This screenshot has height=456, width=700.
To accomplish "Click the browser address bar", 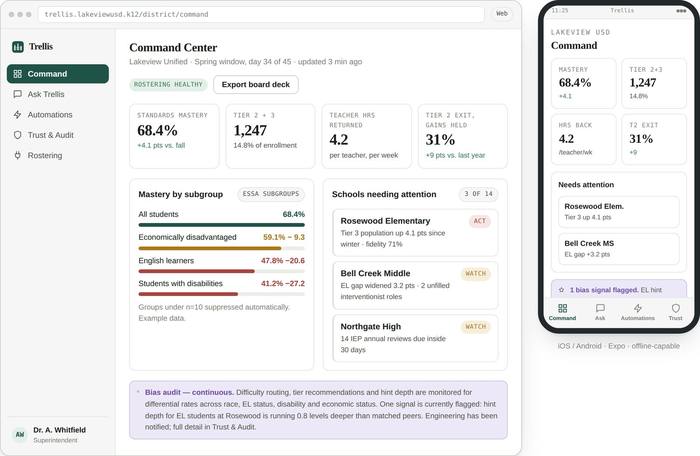I will coord(261,14).
